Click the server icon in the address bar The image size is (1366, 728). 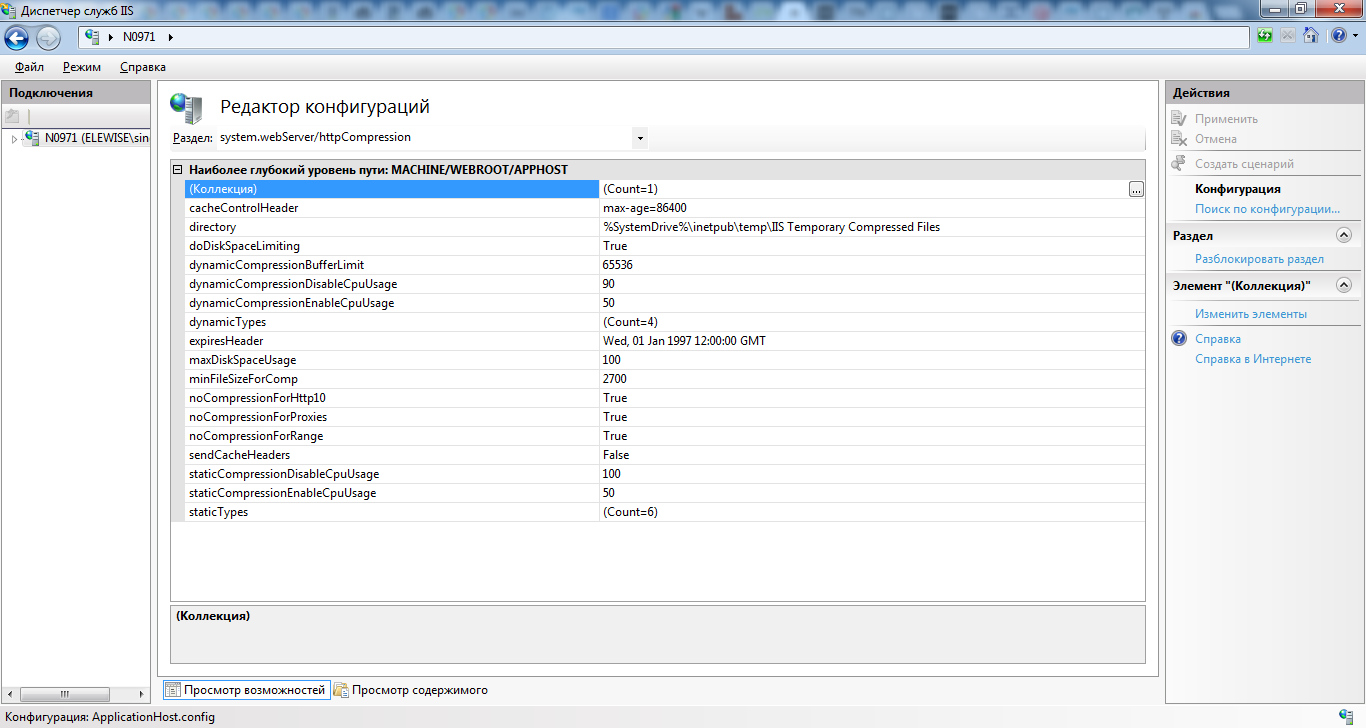pyautogui.click(x=93, y=37)
